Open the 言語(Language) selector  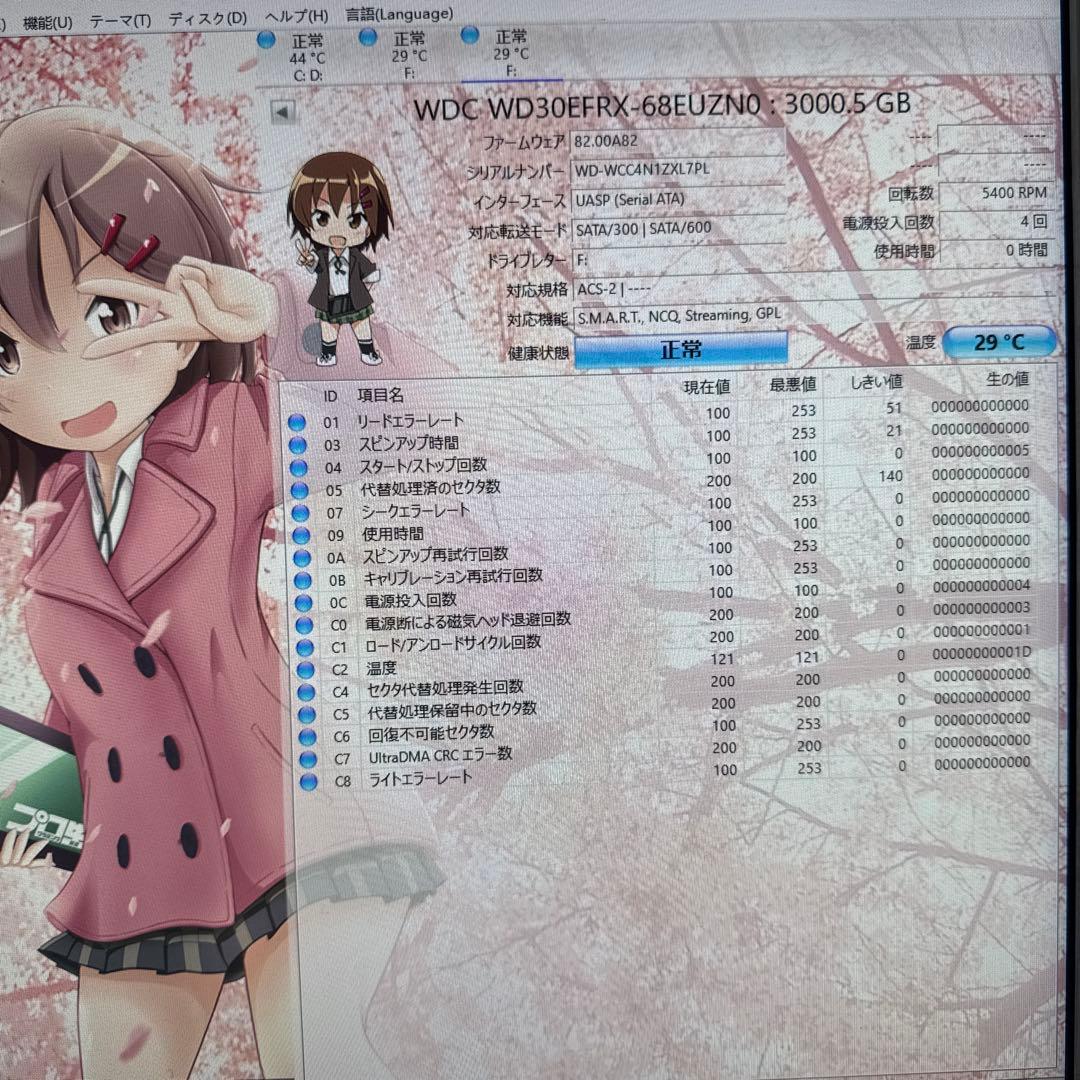pyautogui.click(x=397, y=15)
